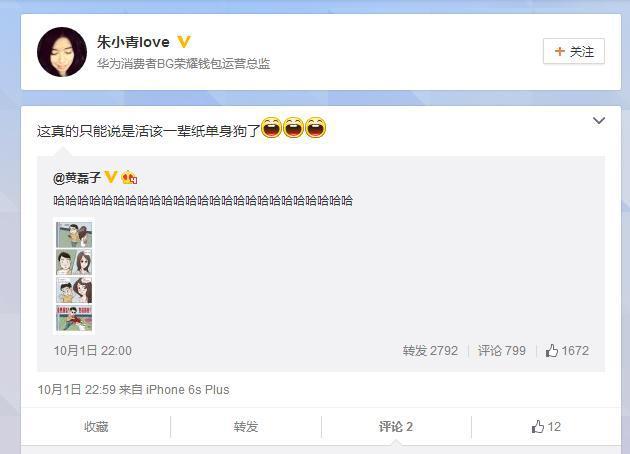
Task: View the original post's 评论 799 comments
Action: click(x=502, y=351)
